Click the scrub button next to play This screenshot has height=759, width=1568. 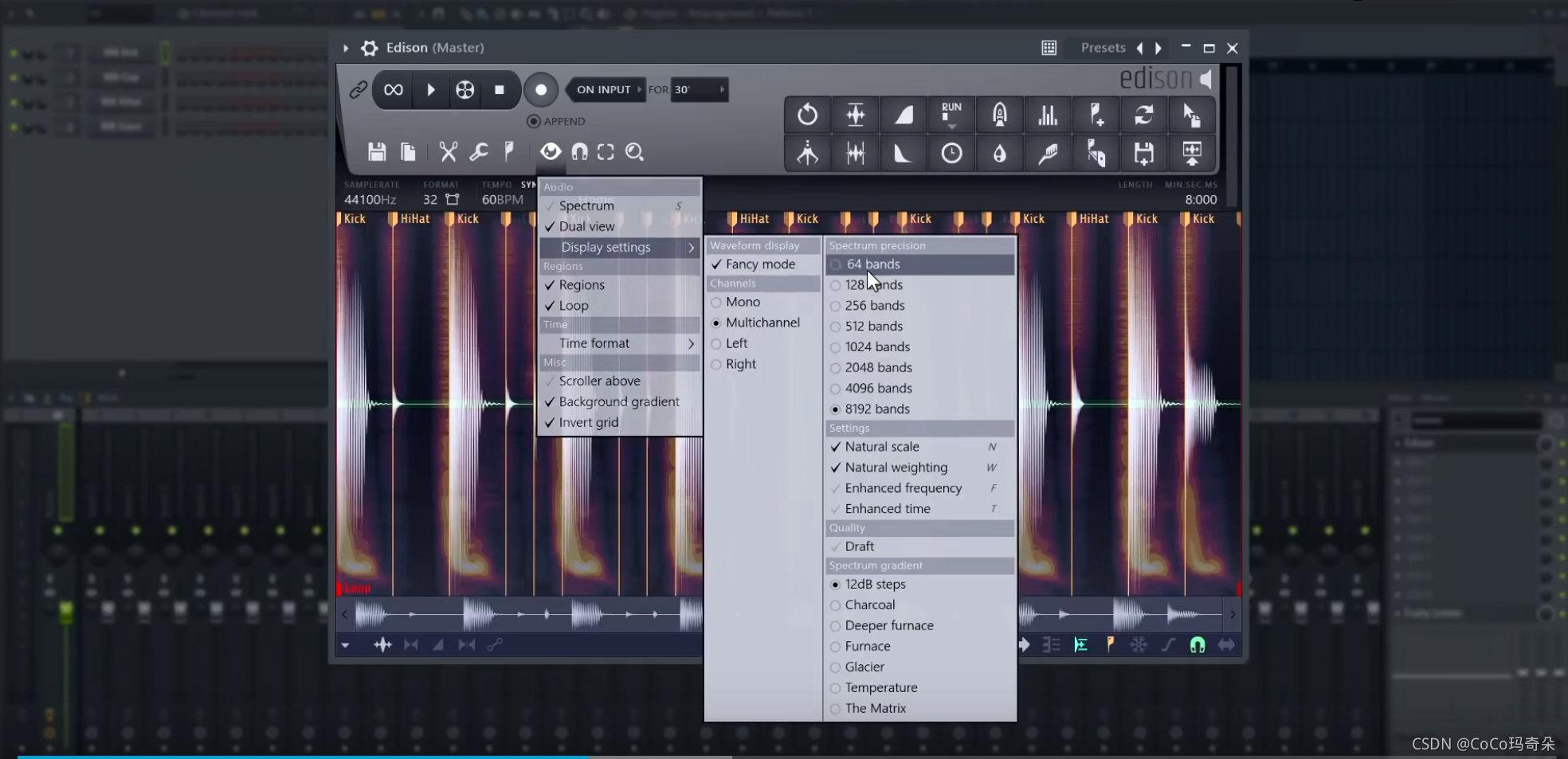pos(465,89)
